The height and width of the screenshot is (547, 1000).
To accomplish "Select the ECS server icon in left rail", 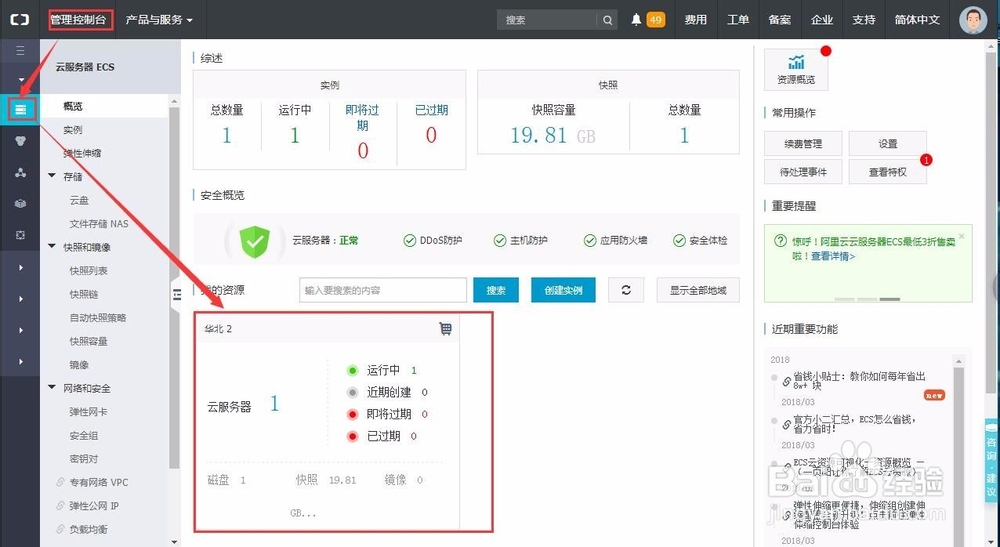I will pyautogui.click(x=20, y=110).
